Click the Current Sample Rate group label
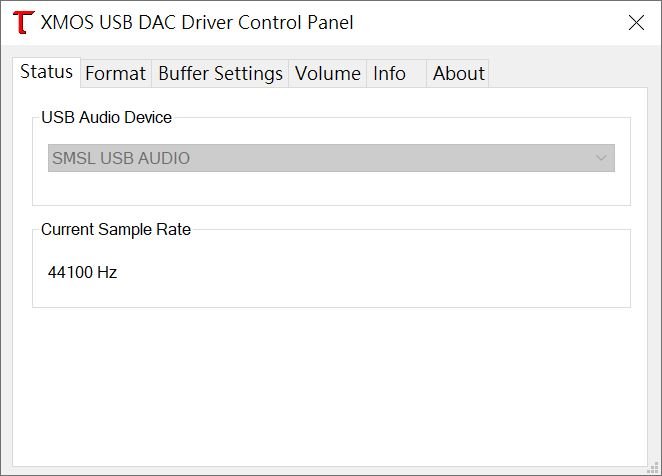The width and height of the screenshot is (662, 476). coord(115,230)
